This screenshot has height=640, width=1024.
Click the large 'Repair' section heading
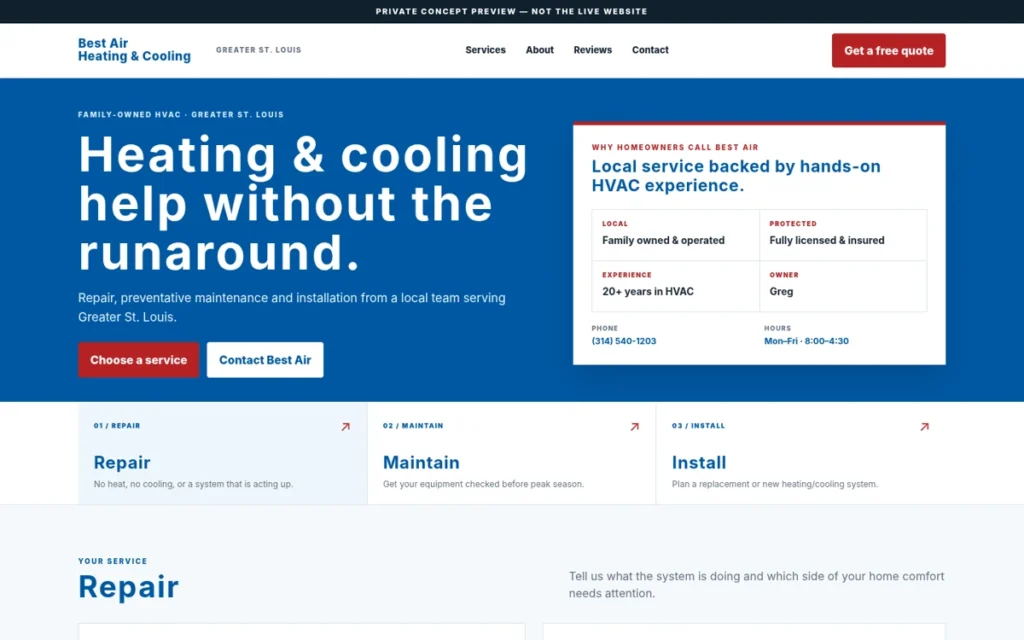(128, 586)
